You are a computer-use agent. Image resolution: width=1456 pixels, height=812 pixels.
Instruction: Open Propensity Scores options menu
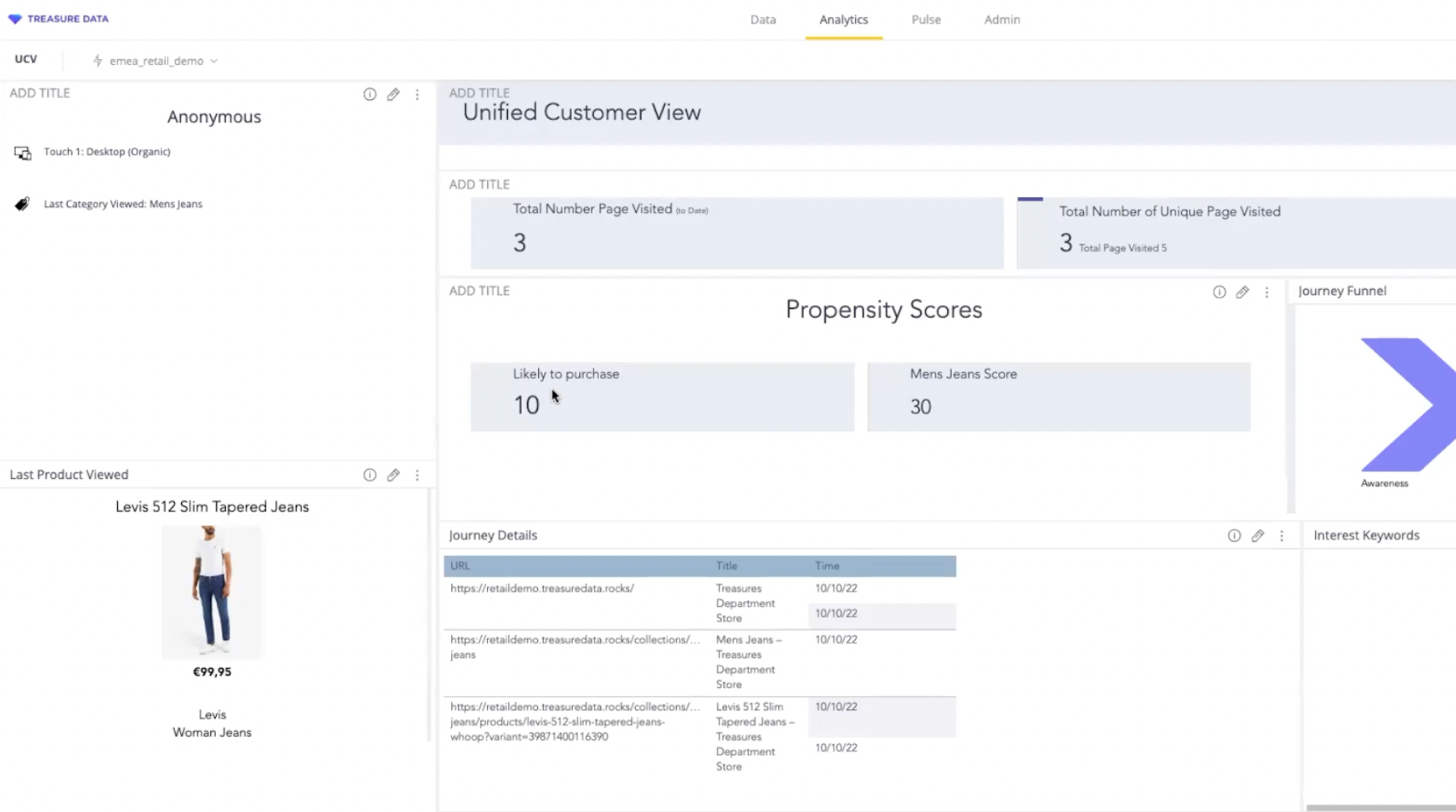[x=1267, y=292]
